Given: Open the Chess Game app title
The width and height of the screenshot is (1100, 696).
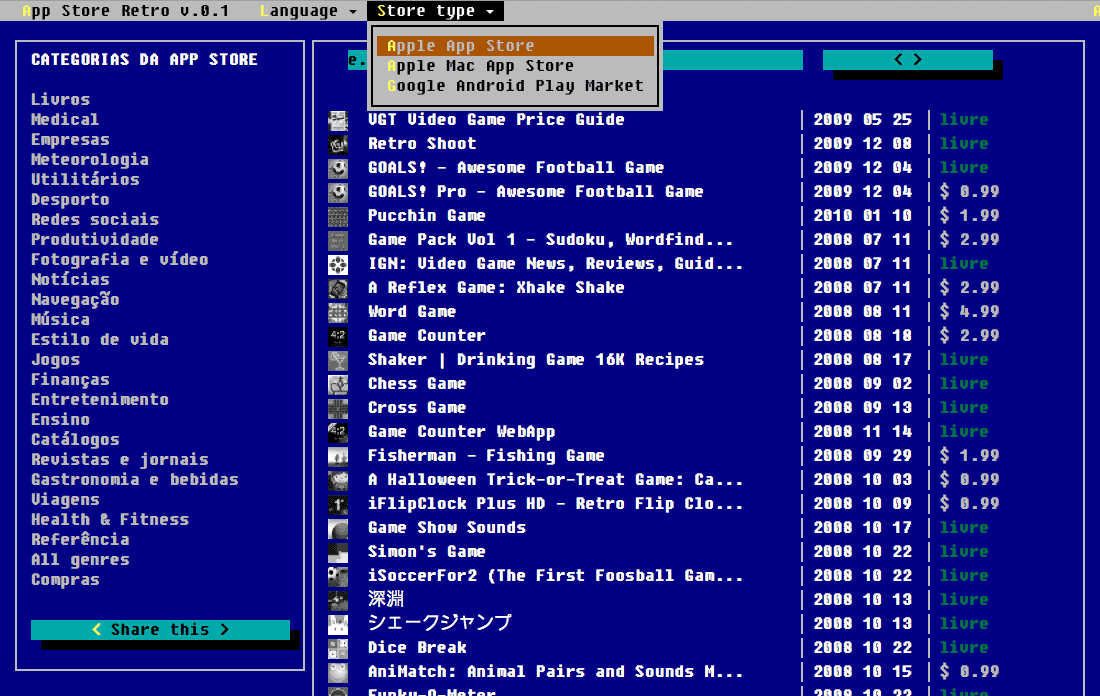Looking at the screenshot, I should coord(417,384).
